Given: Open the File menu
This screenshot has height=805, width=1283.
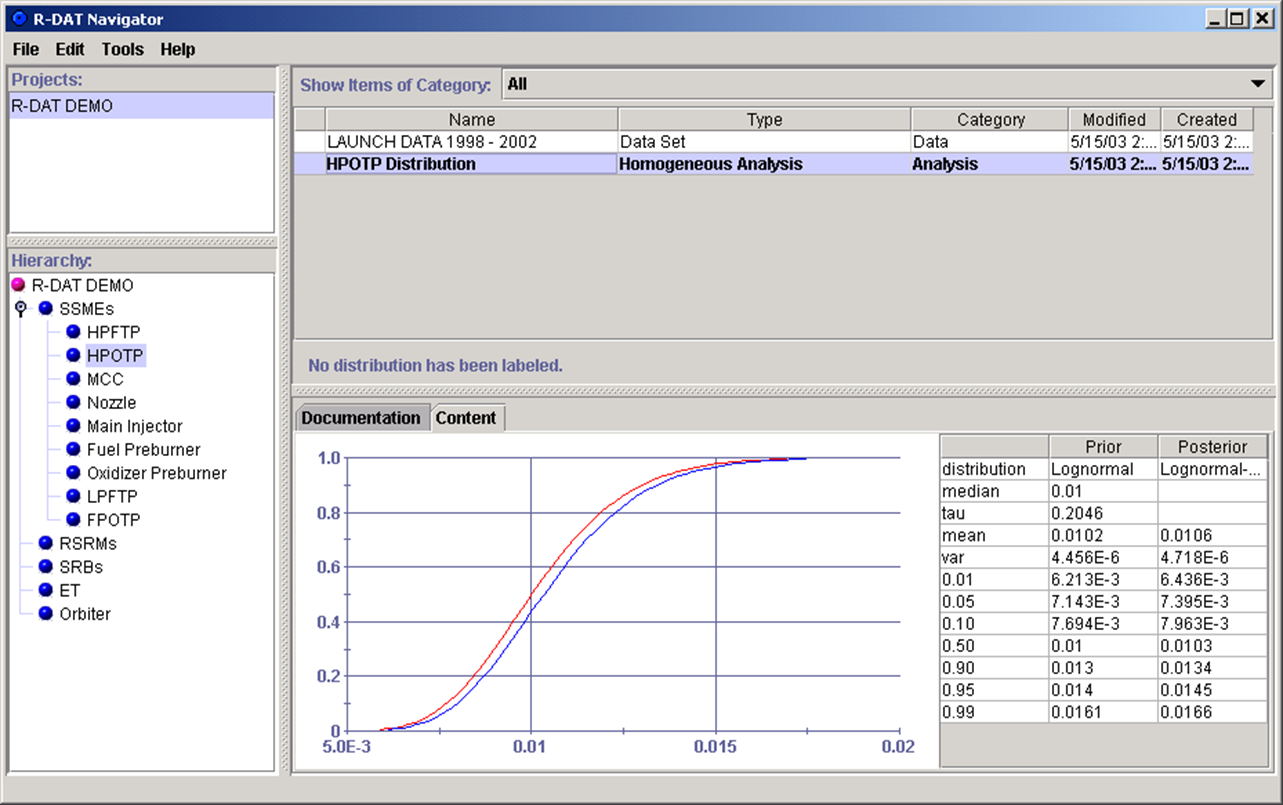Looking at the screenshot, I should click(25, 49).
